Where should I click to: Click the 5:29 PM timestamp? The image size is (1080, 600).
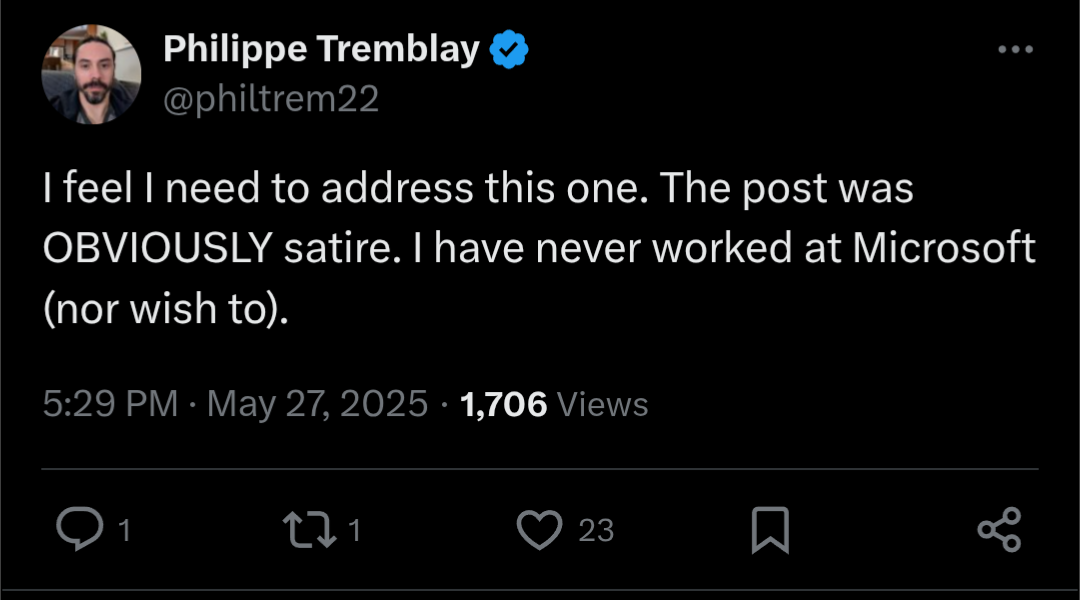point(111,404)
